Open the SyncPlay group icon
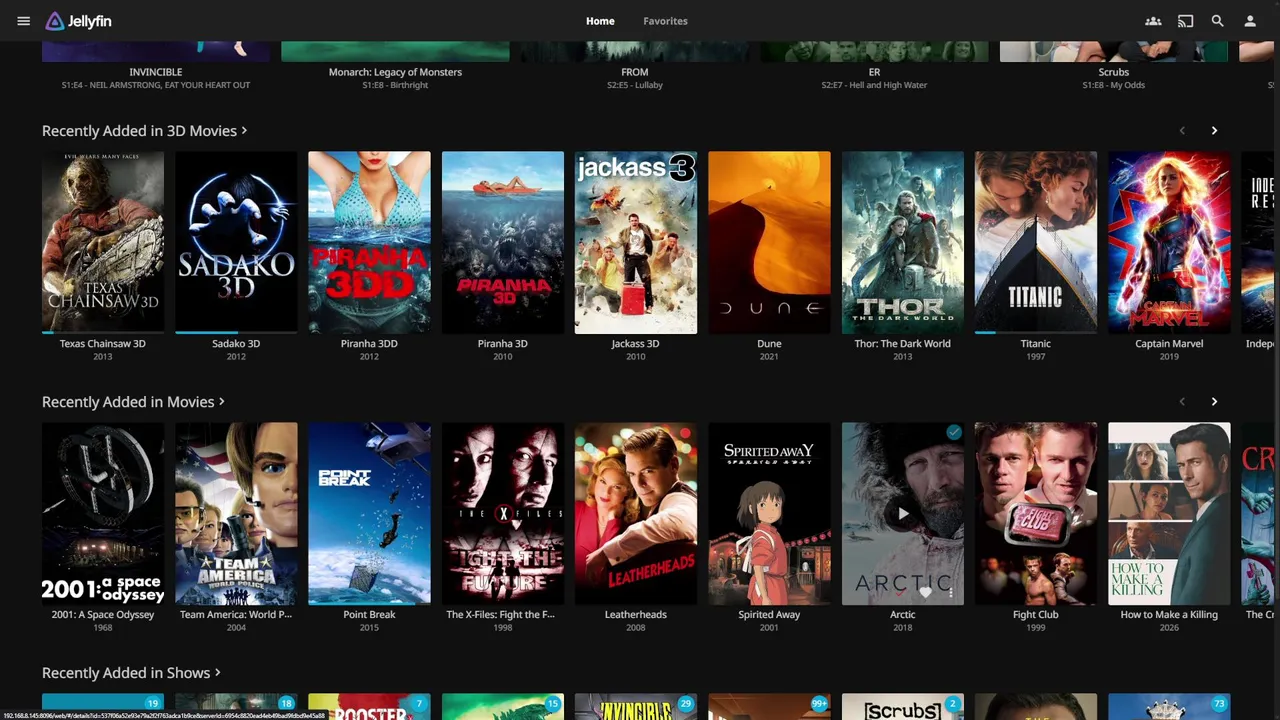Image resolution: width=1280 pixels, height=720 pixels. (x=1153, y=21)
